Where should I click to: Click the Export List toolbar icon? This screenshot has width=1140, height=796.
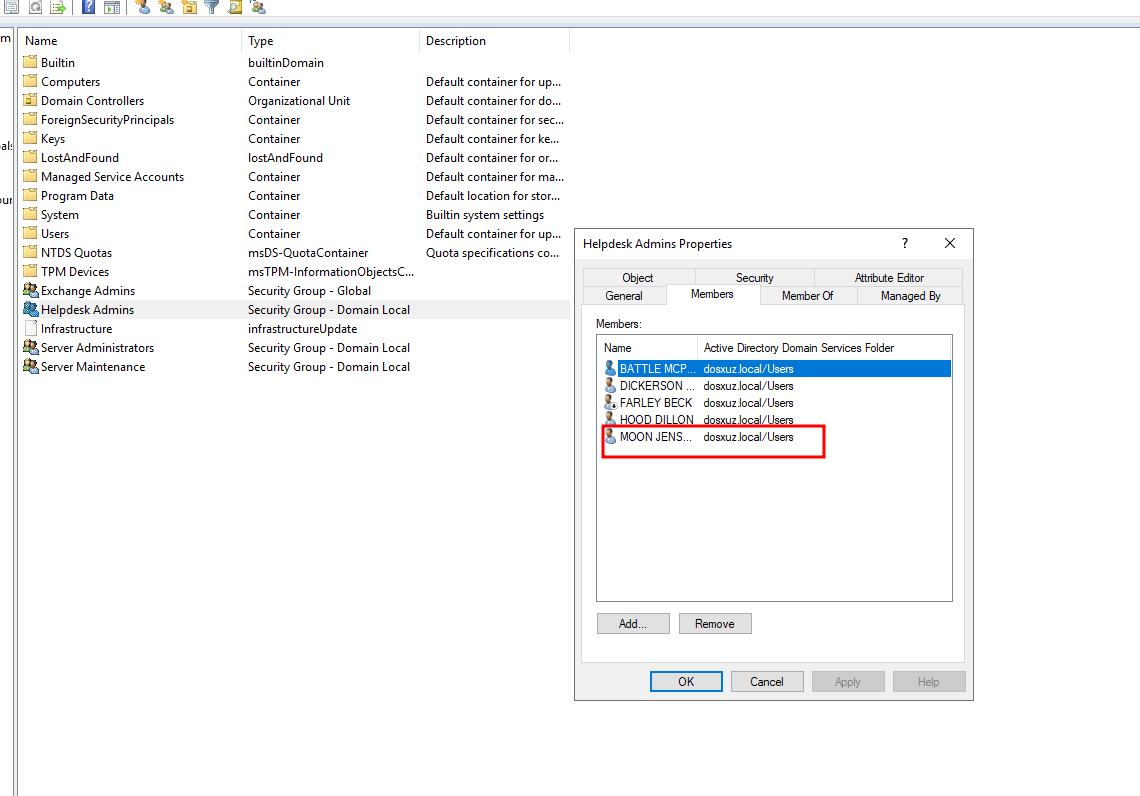point(58,7)
